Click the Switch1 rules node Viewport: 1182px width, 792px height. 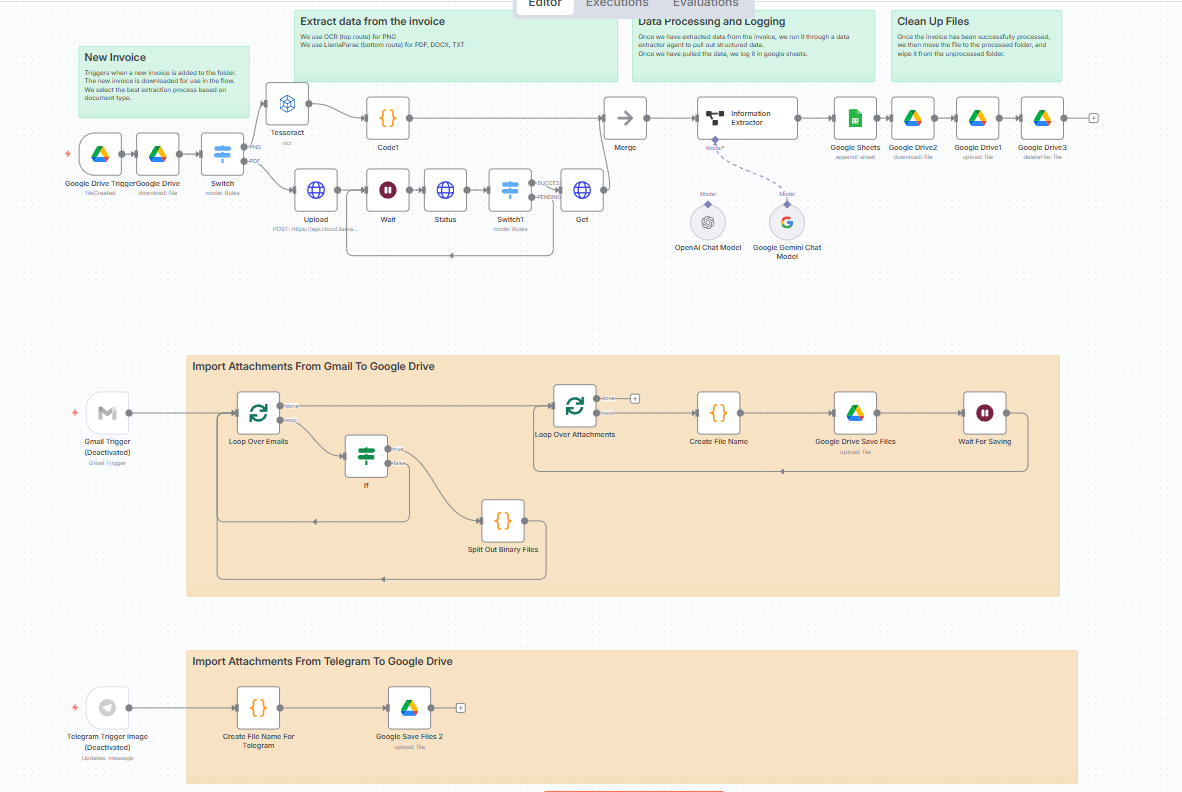click(x=510, y=189)
